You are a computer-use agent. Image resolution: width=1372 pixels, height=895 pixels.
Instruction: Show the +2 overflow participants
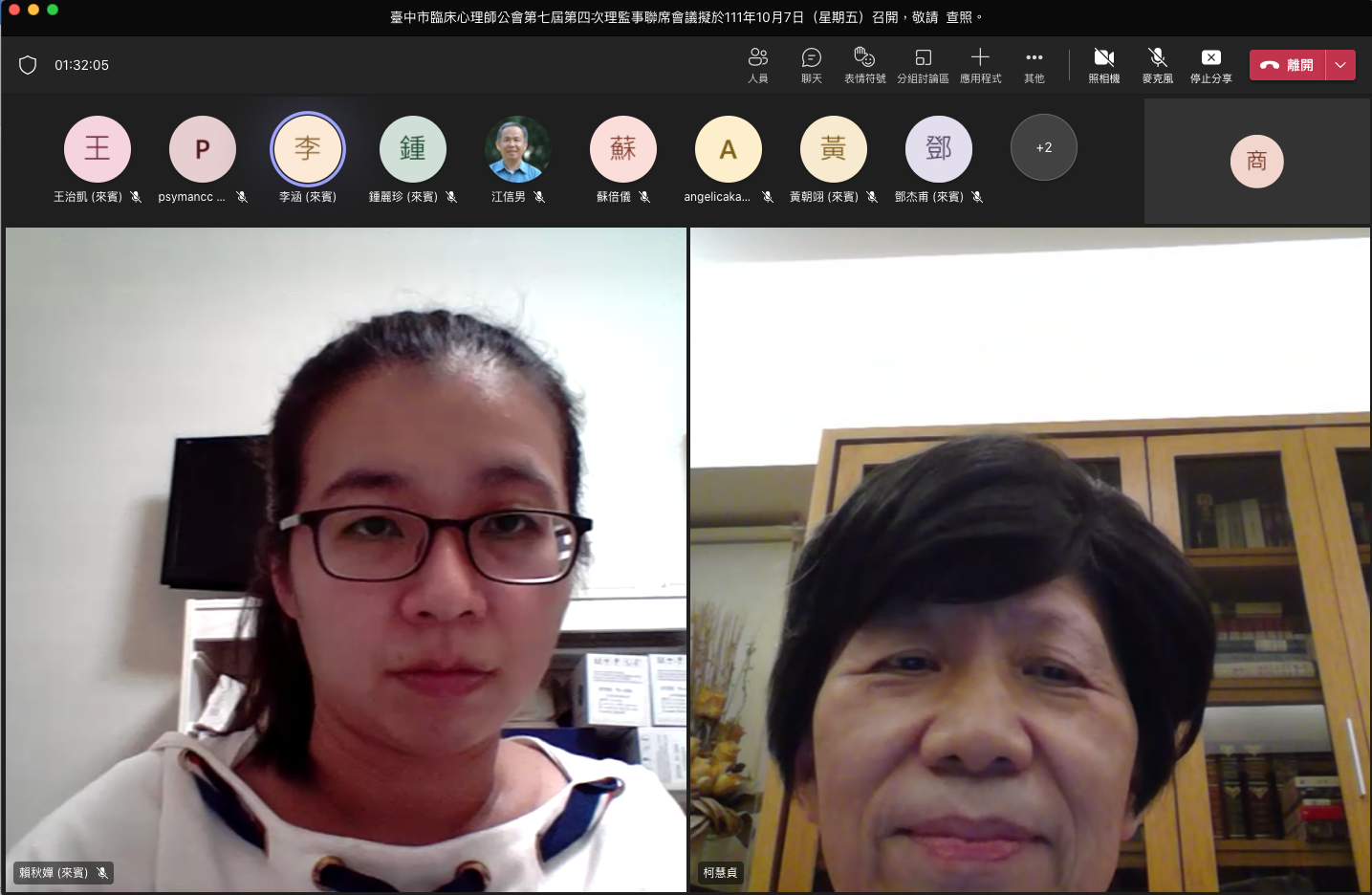[1044, 147]
